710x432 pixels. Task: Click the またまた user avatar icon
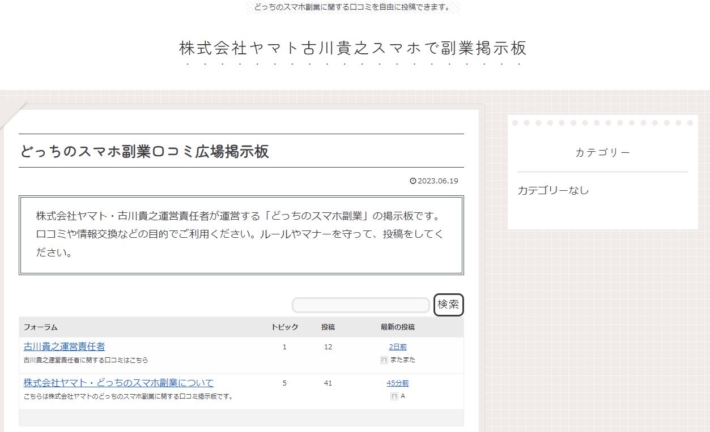point(384,360)
